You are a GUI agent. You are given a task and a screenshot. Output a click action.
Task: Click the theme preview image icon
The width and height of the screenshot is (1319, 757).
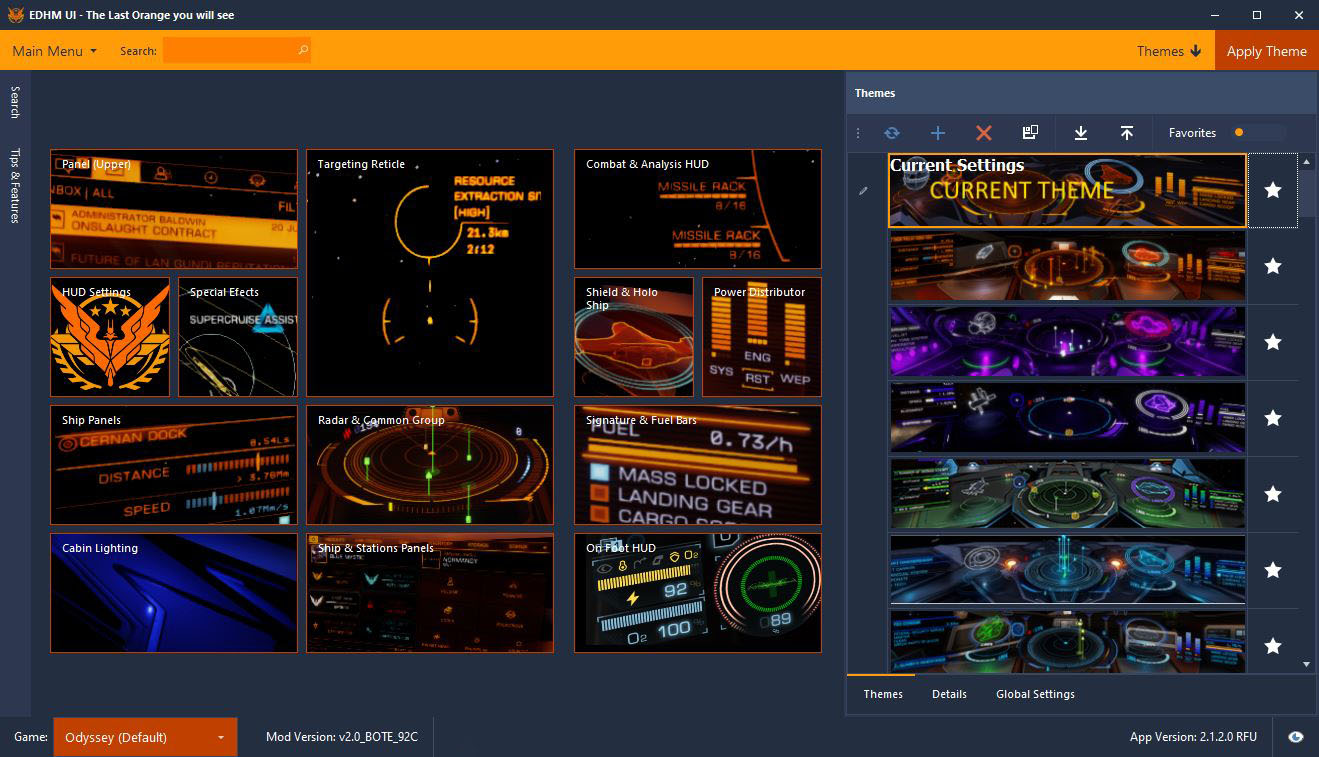pyautogui.click(x=1030, y=132)
